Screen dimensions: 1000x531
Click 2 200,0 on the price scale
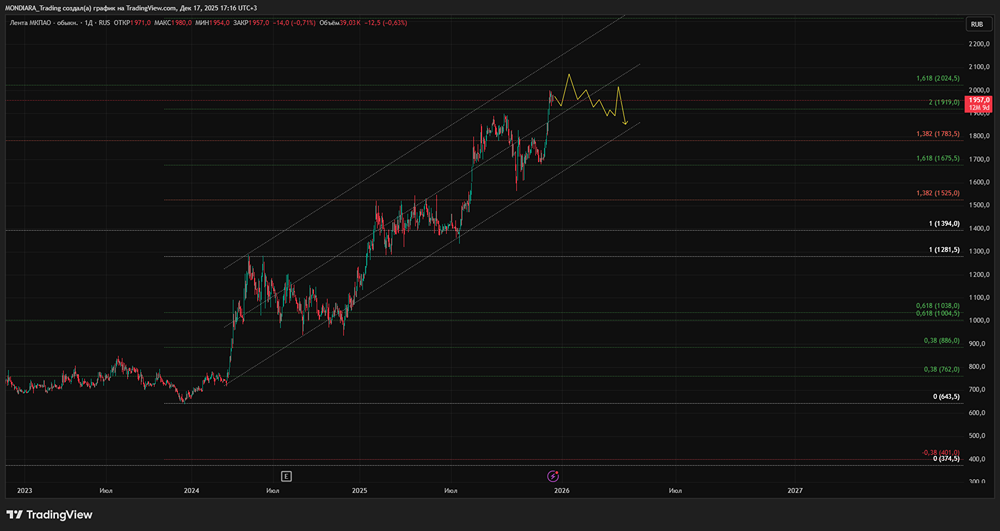click(977, 44)
